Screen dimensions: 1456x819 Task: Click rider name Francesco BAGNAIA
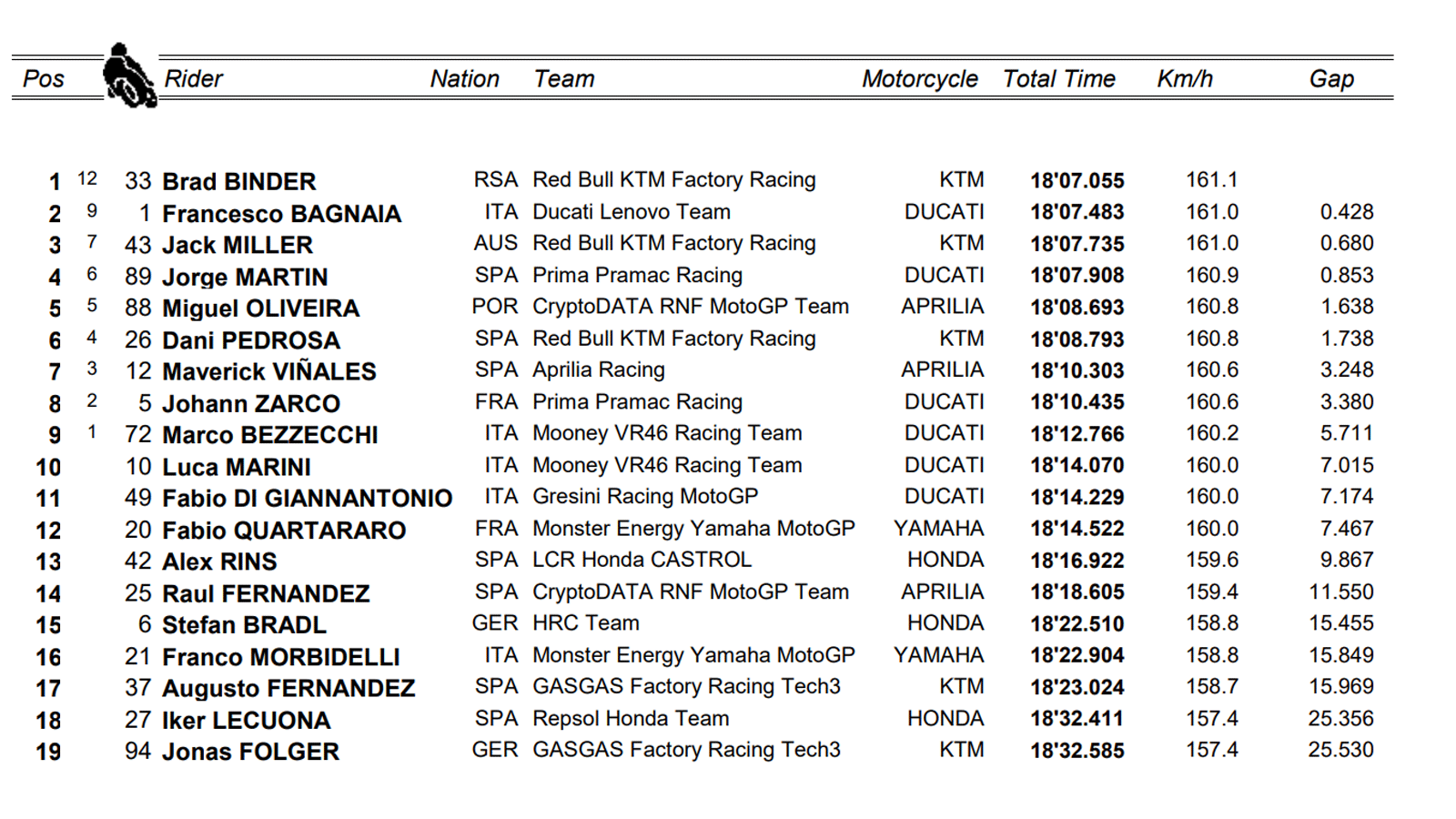[x=282, y=213]
